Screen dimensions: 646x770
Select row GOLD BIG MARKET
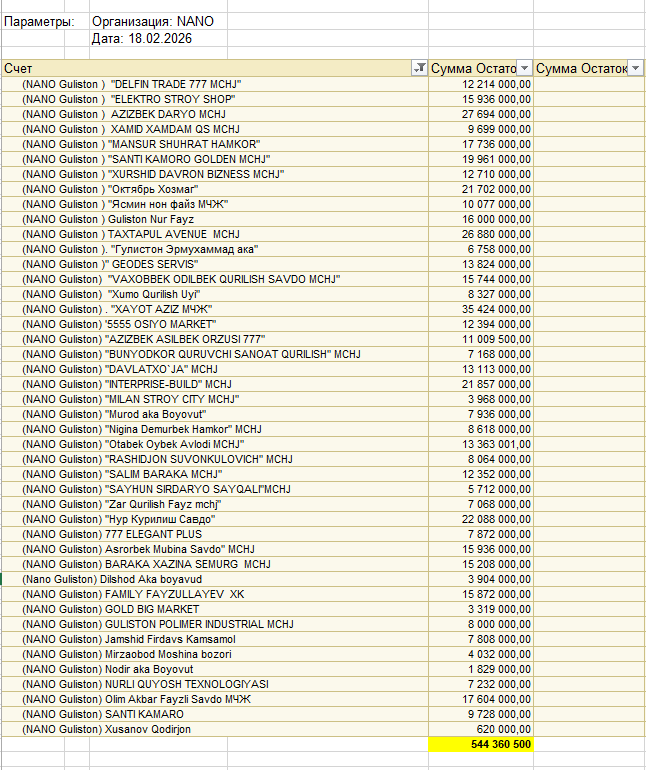[215, 609]
